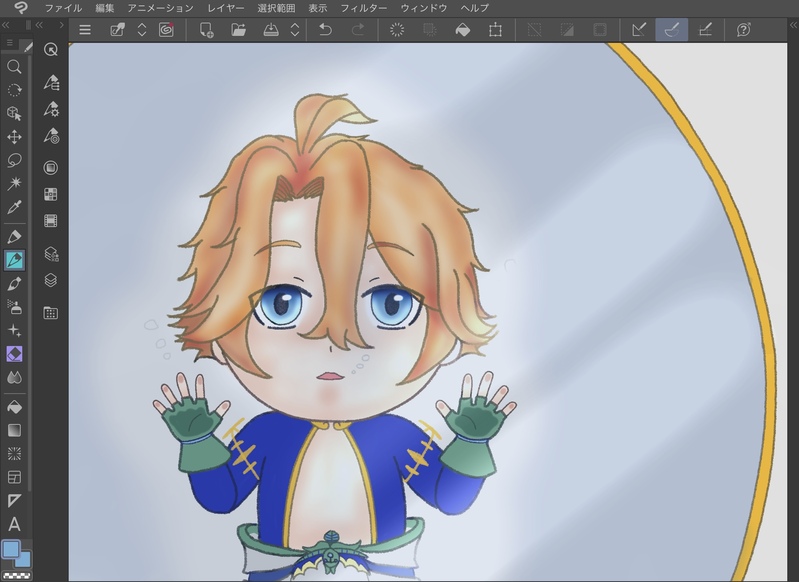Screen dimensions: 799x582
Task: Expand stepper next to the Save icon
Action: [295, 30]
